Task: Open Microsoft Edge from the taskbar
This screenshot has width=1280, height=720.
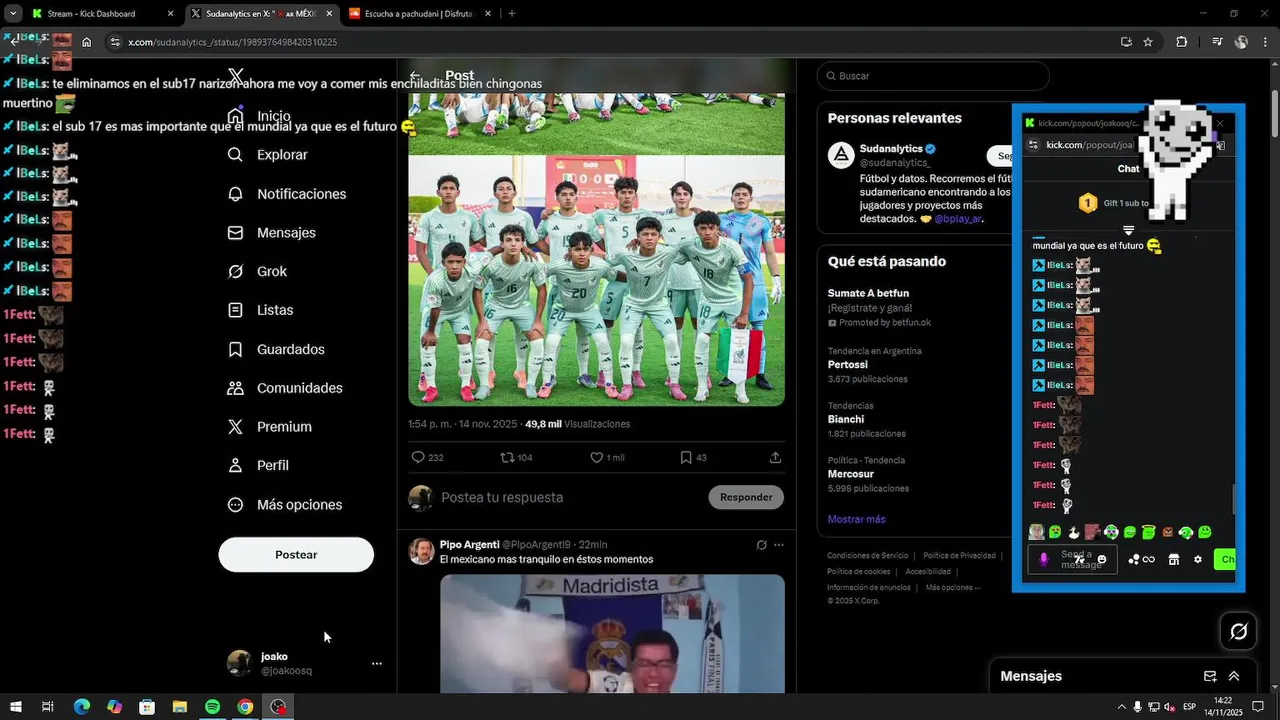Action: [82, 707]
